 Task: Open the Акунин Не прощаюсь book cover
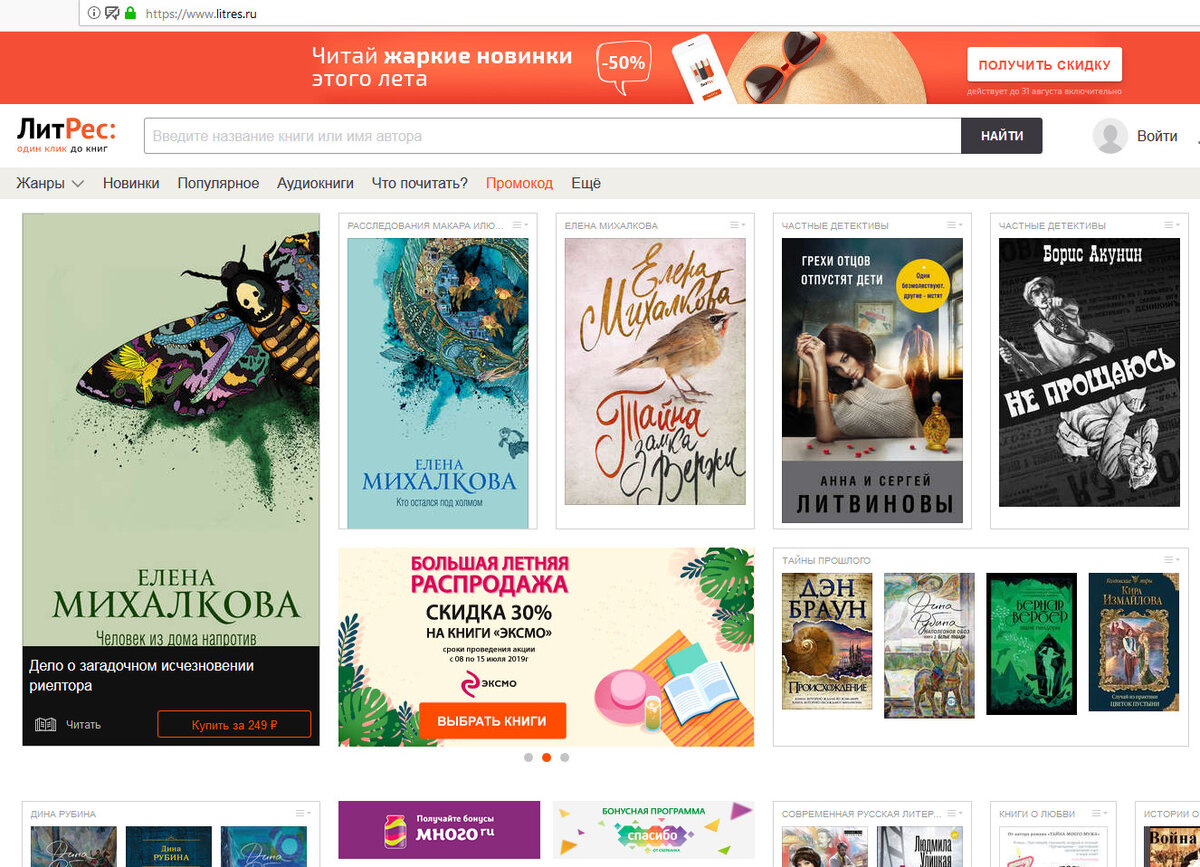(1089, 372)
